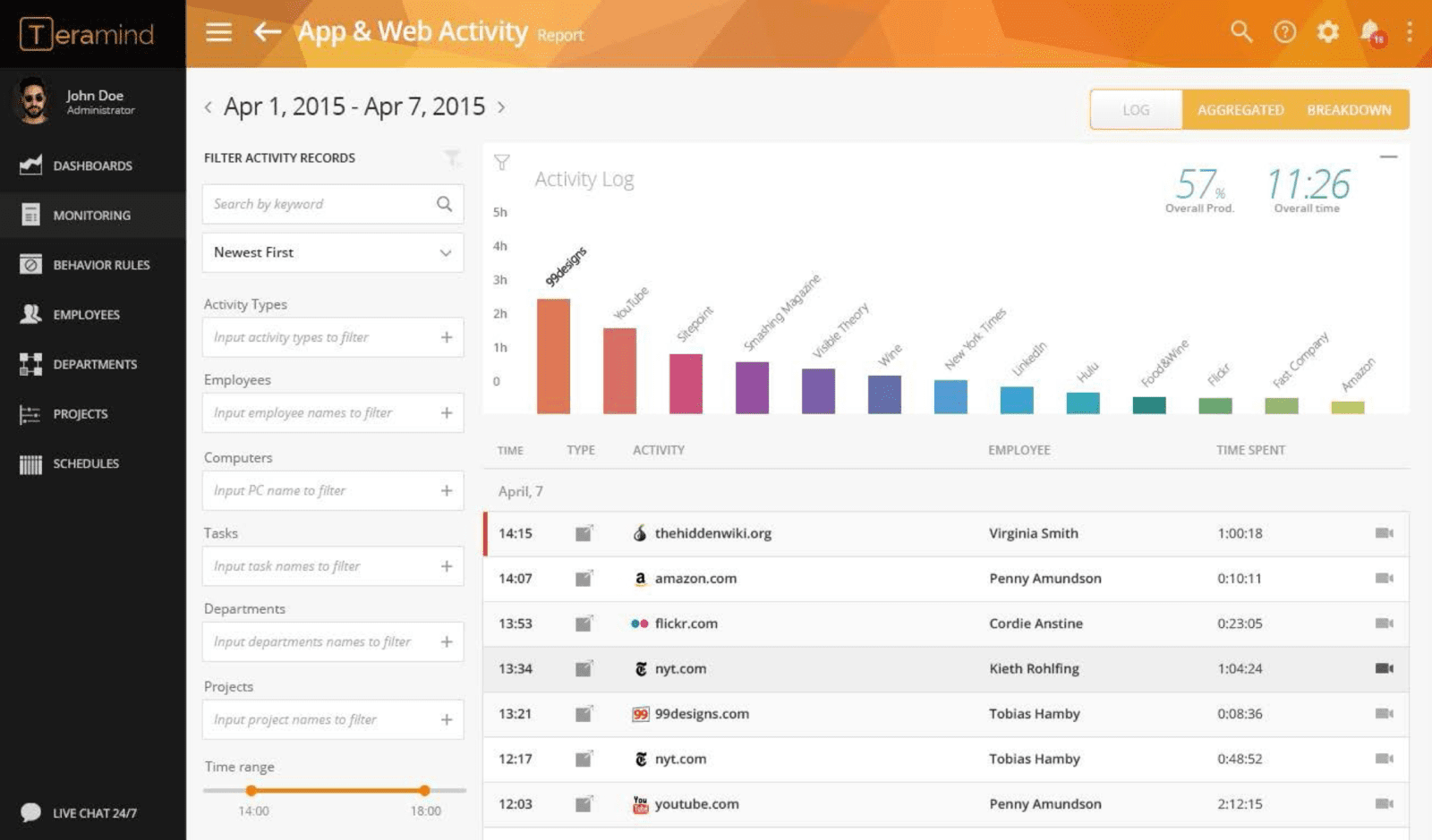Sort the table by Employee column

click(1019, 450)
